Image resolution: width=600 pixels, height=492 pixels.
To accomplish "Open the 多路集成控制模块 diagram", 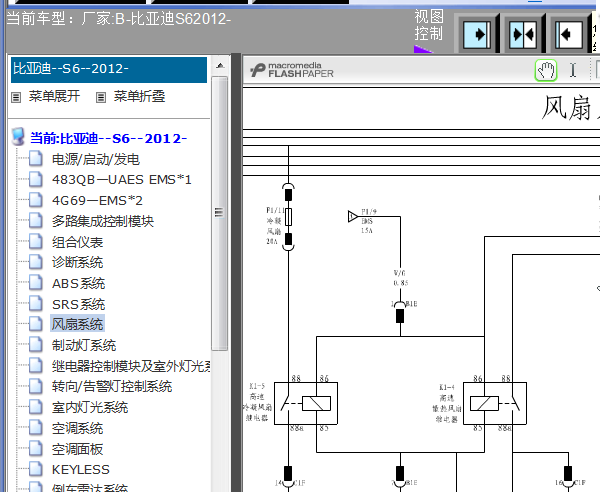I will (103, 221).
